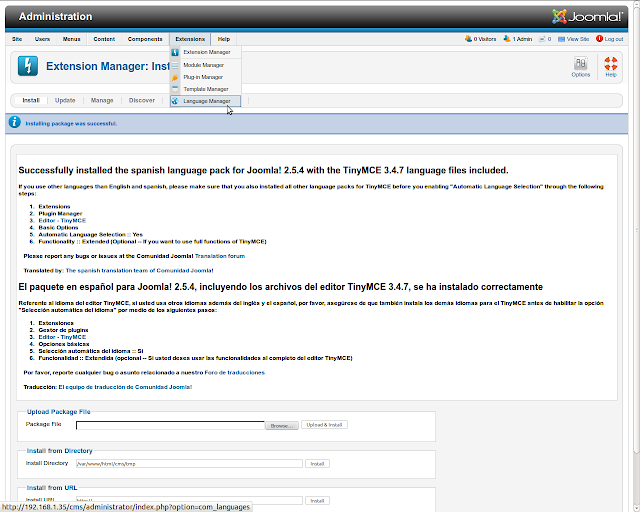This screenshot has height=512, width=640.
Task: Click the 'Basic Options' list item text
Action: pyautogui.click(x=58, y=227)
